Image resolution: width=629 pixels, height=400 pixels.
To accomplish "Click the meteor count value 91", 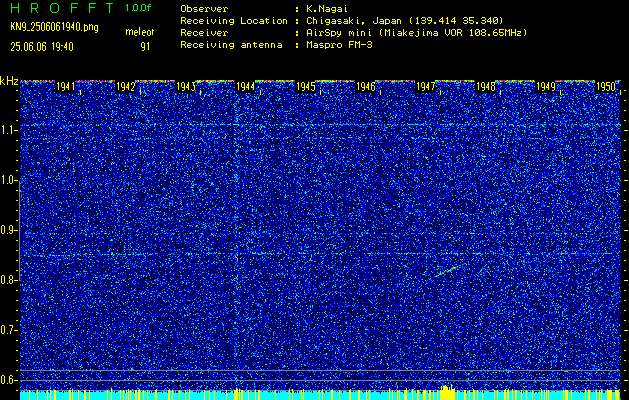I will 145,47.
